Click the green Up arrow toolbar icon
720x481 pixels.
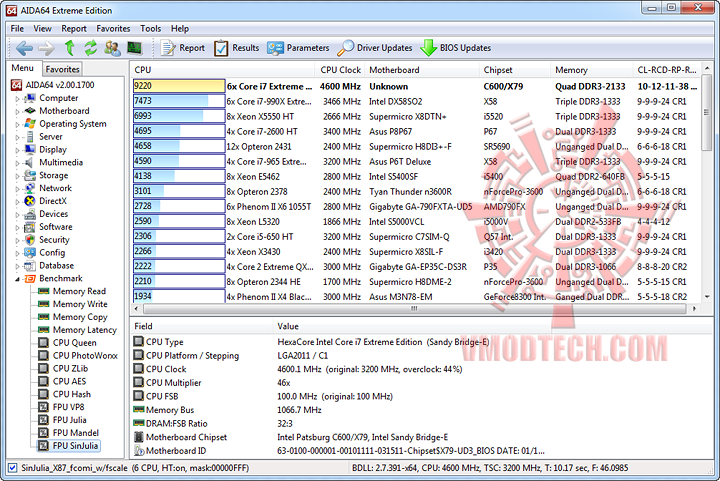pyautogui.click(x=69, y=48)
